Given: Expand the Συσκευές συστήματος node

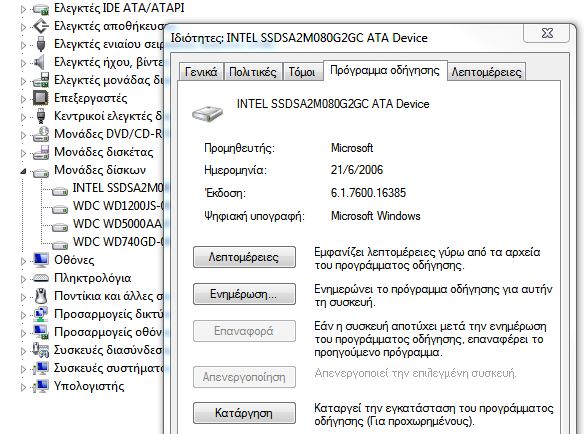Looking at the screenshot, I should pos(23,368).
